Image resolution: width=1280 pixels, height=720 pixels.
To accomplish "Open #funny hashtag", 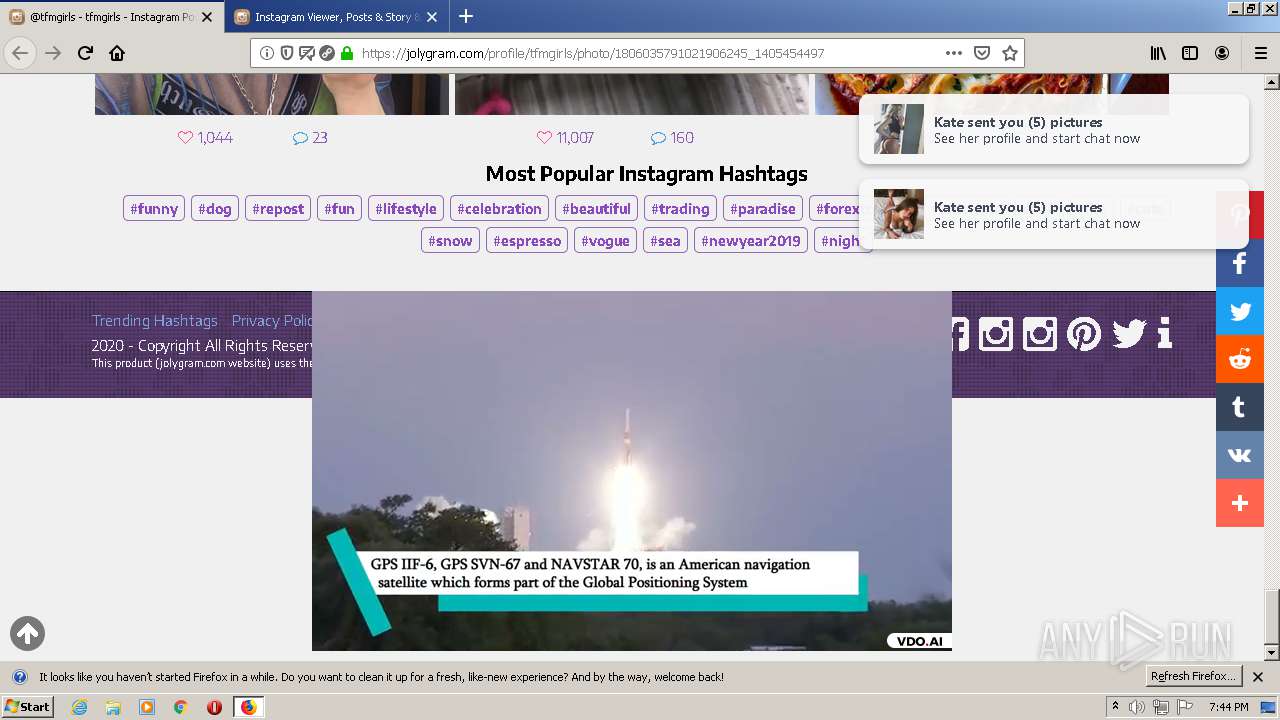I will 154,209.
